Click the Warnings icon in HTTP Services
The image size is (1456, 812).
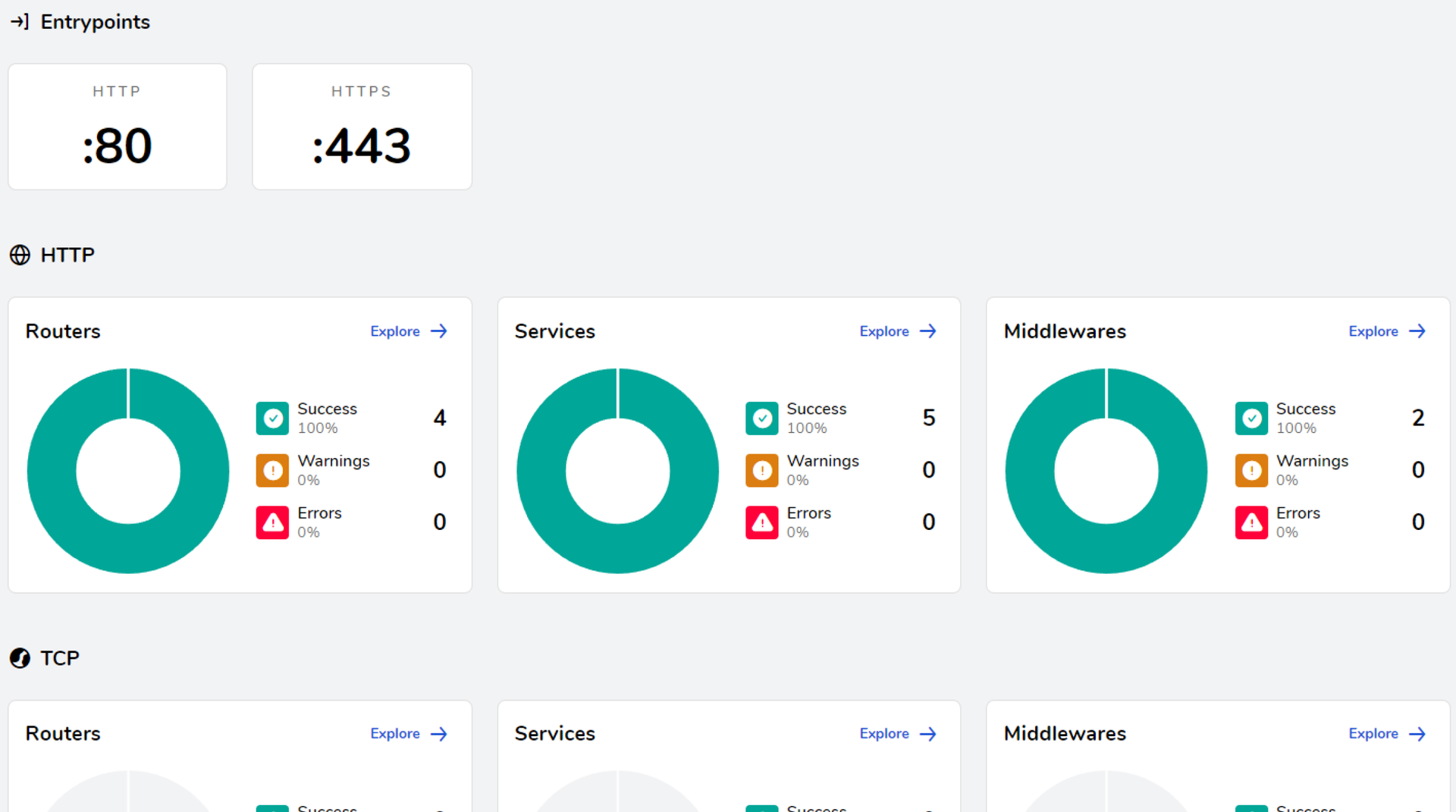click(761, 471)
